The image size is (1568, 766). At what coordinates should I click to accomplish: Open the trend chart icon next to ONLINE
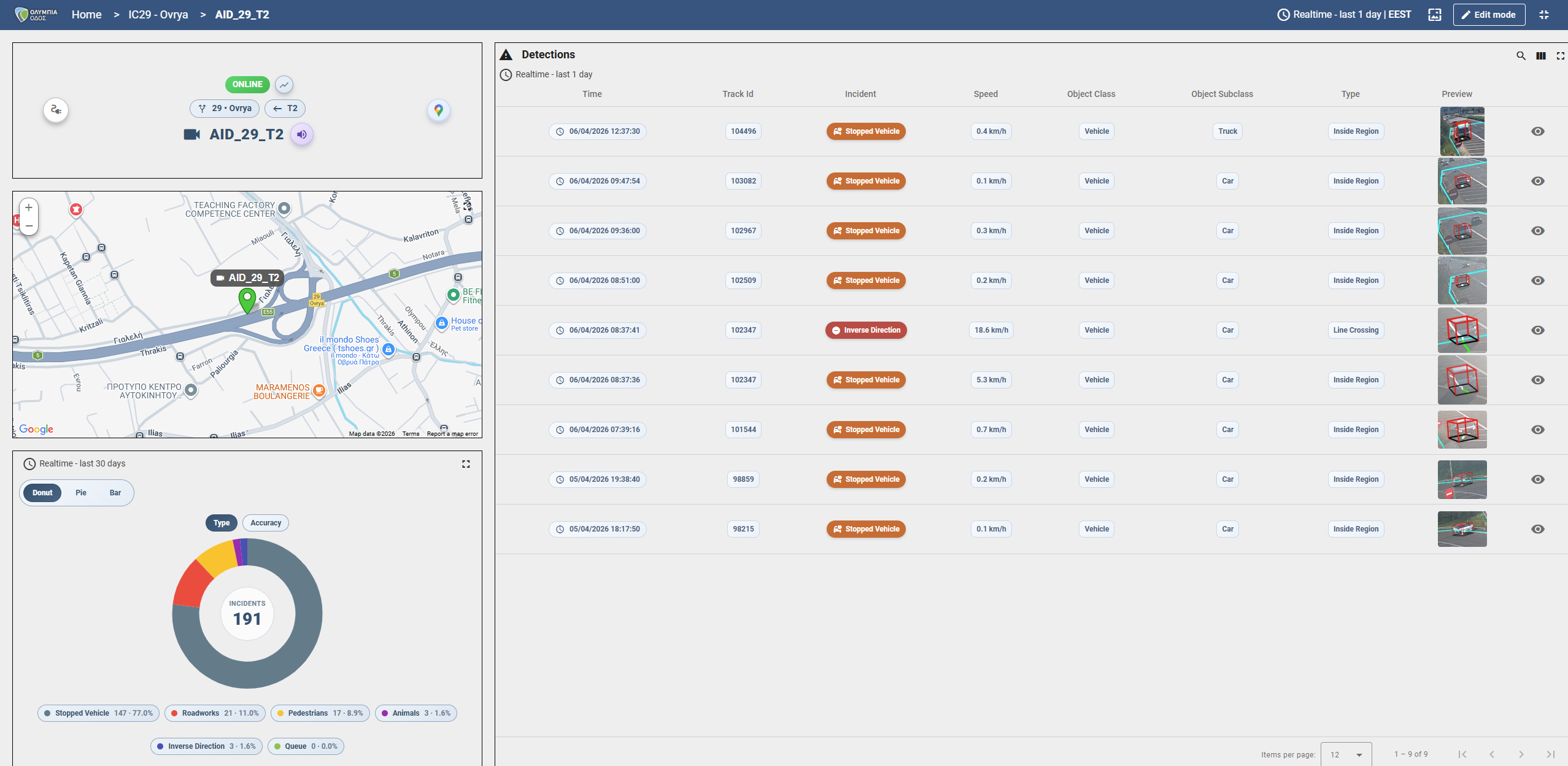coord(284,85)
